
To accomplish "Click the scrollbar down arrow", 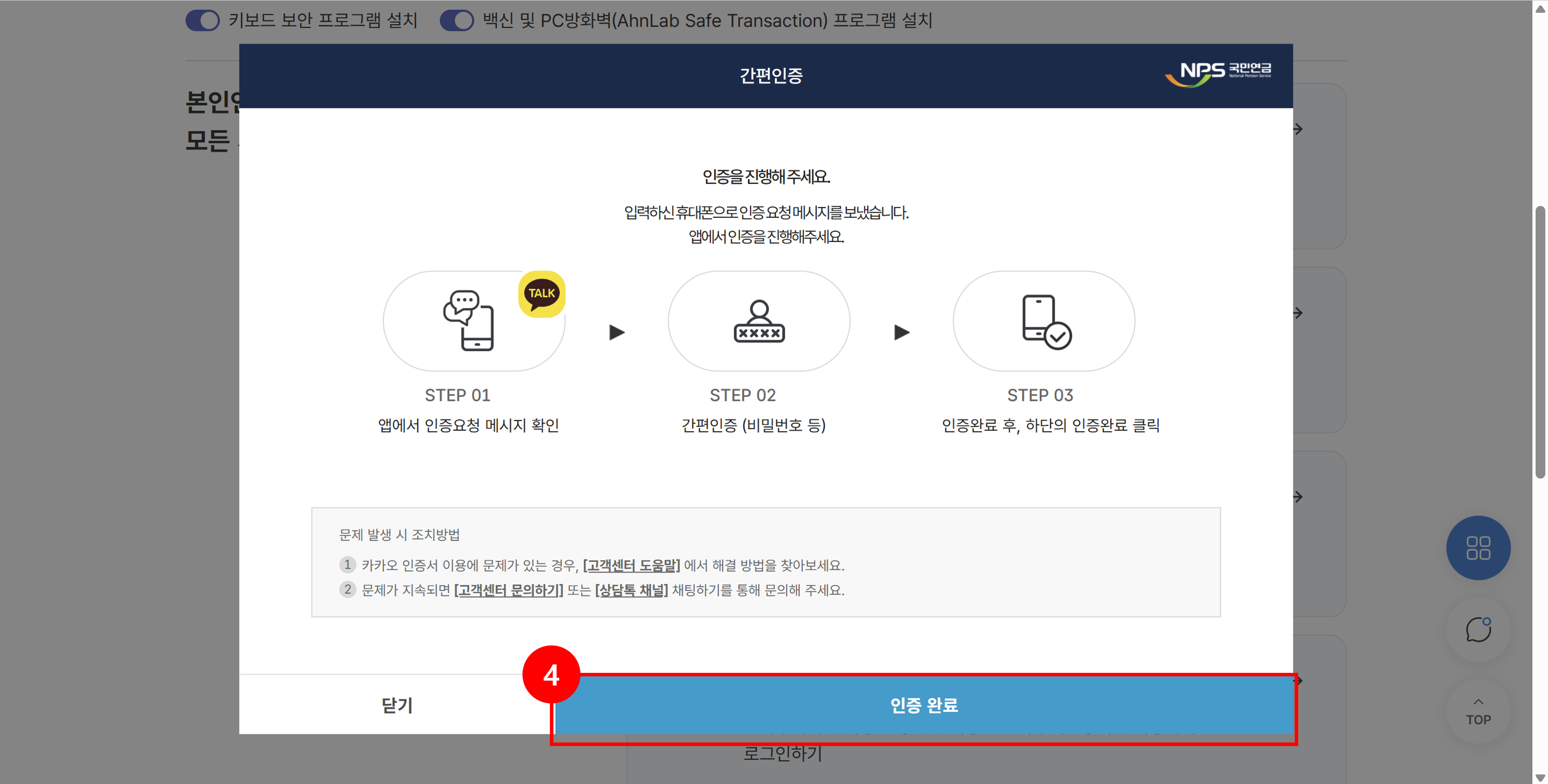I will 1540,777.
